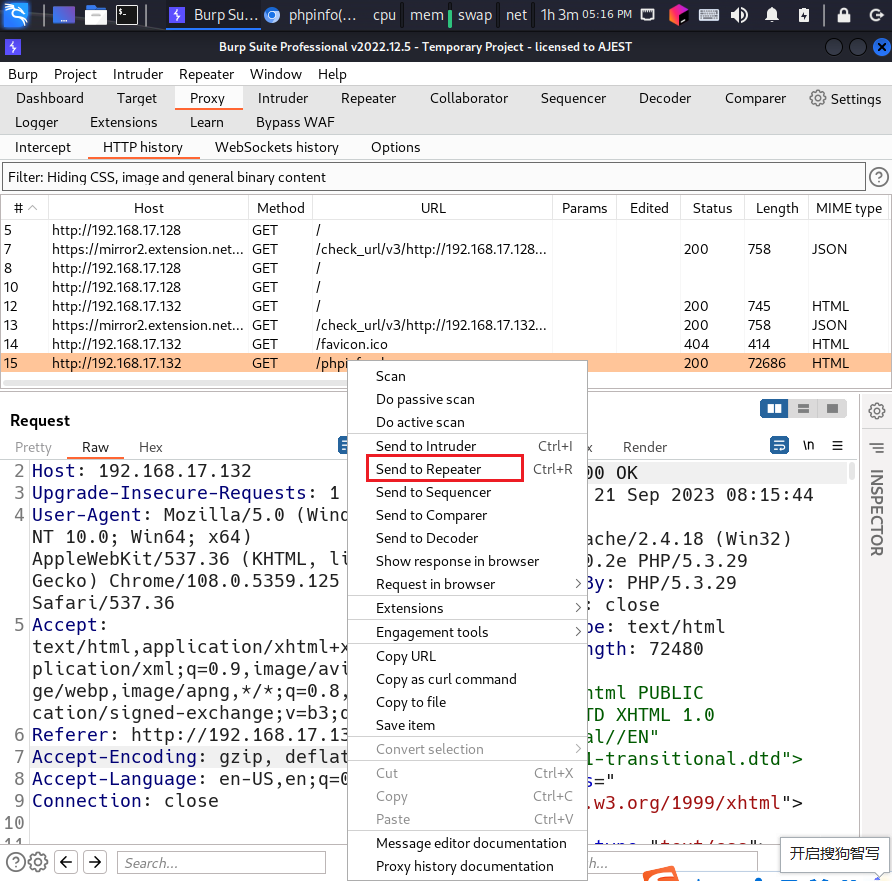Image resolution: width=892 pixels, height=881 pixels.
Task: Toggle the response show non-printable \n icon
Action: [808, 445]
